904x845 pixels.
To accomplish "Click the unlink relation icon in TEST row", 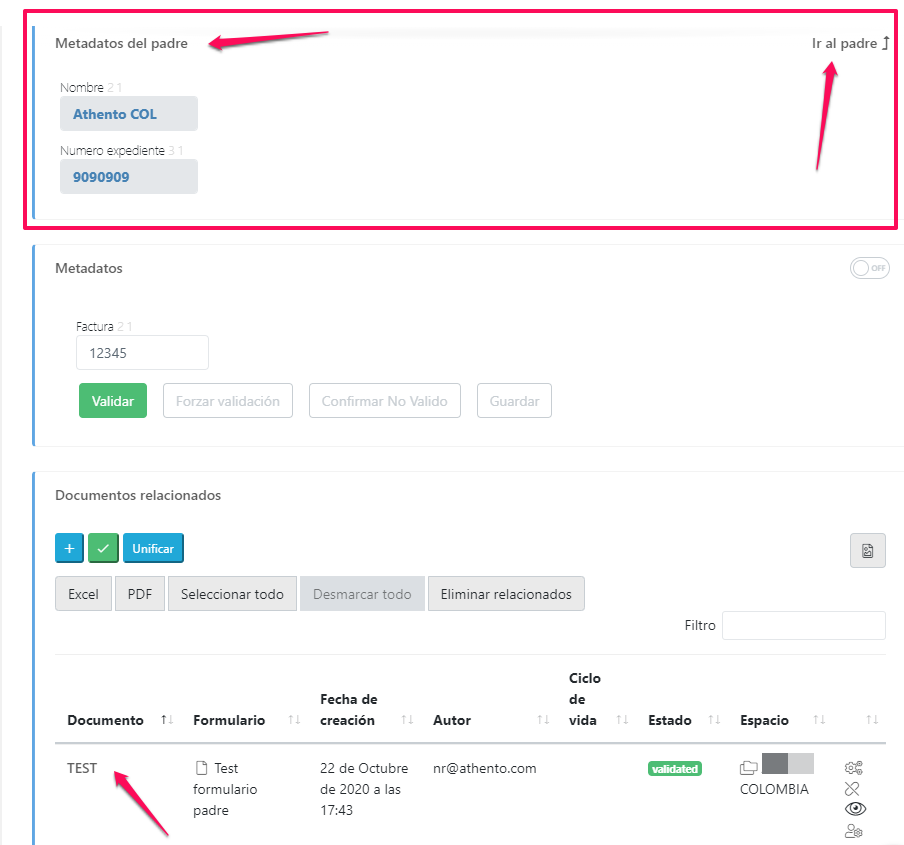I will click(x=852, y=789).
